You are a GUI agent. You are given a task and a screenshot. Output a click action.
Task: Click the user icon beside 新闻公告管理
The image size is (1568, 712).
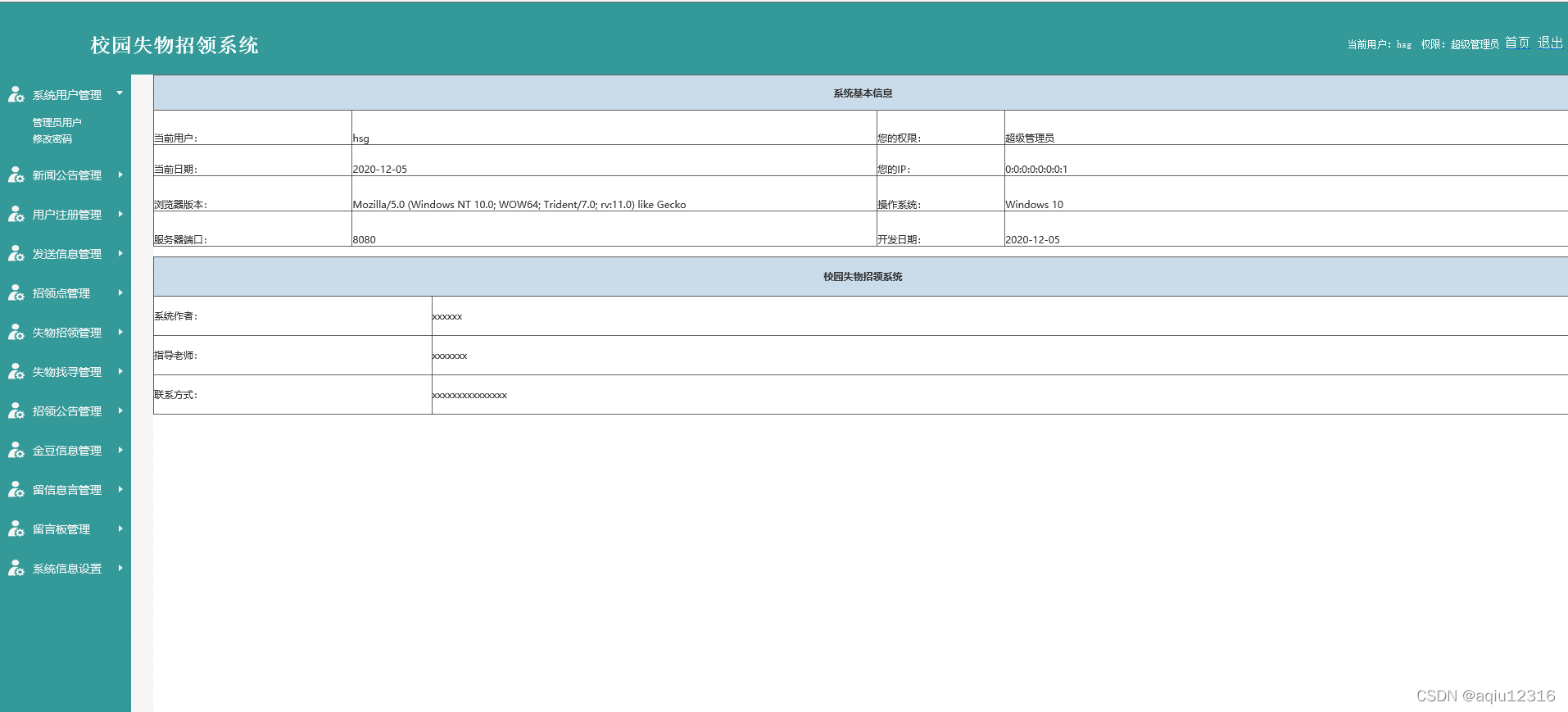click(16, 175)
